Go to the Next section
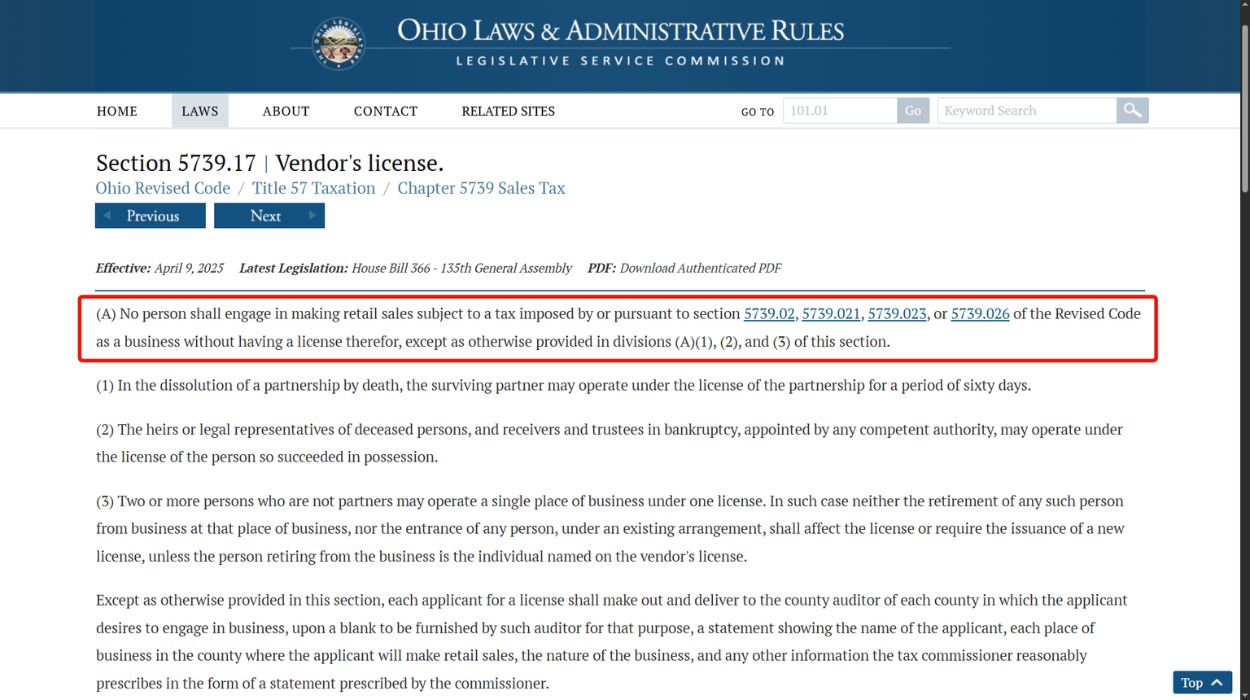The height and width of the screenshot is (700, 1250). 269,216
